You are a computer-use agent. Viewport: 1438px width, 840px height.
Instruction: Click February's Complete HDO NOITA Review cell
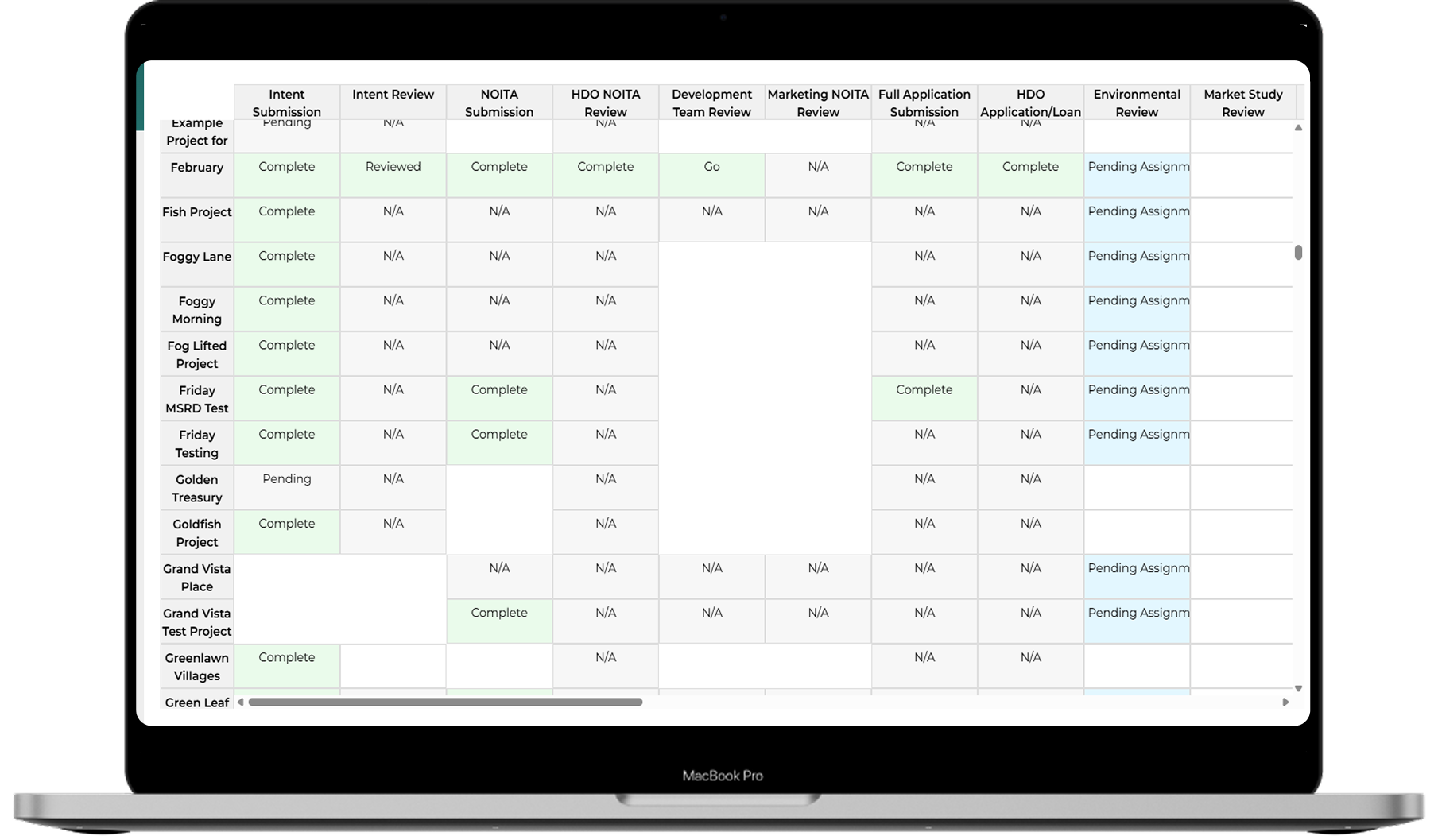(606, 176)
